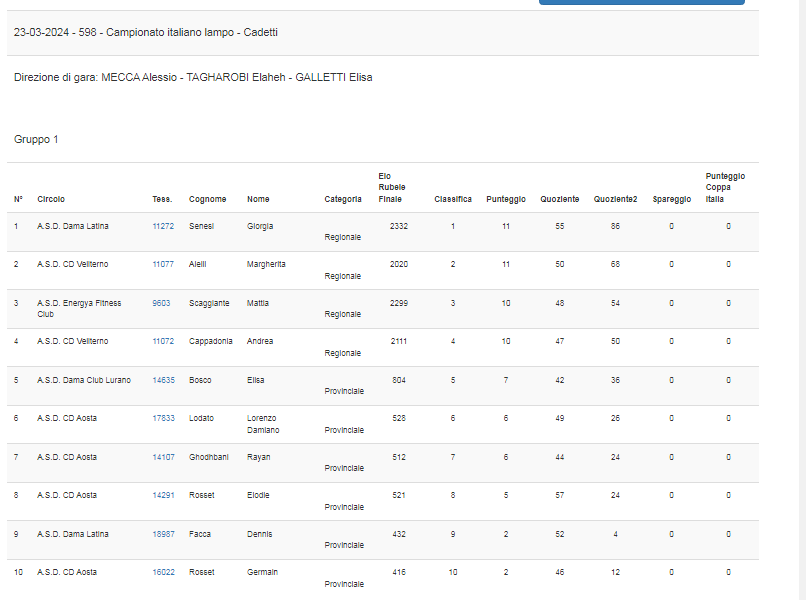Open membership link 14291 for Rosset Elodie
The image size is (806, 600).
[x=163, y=495]
